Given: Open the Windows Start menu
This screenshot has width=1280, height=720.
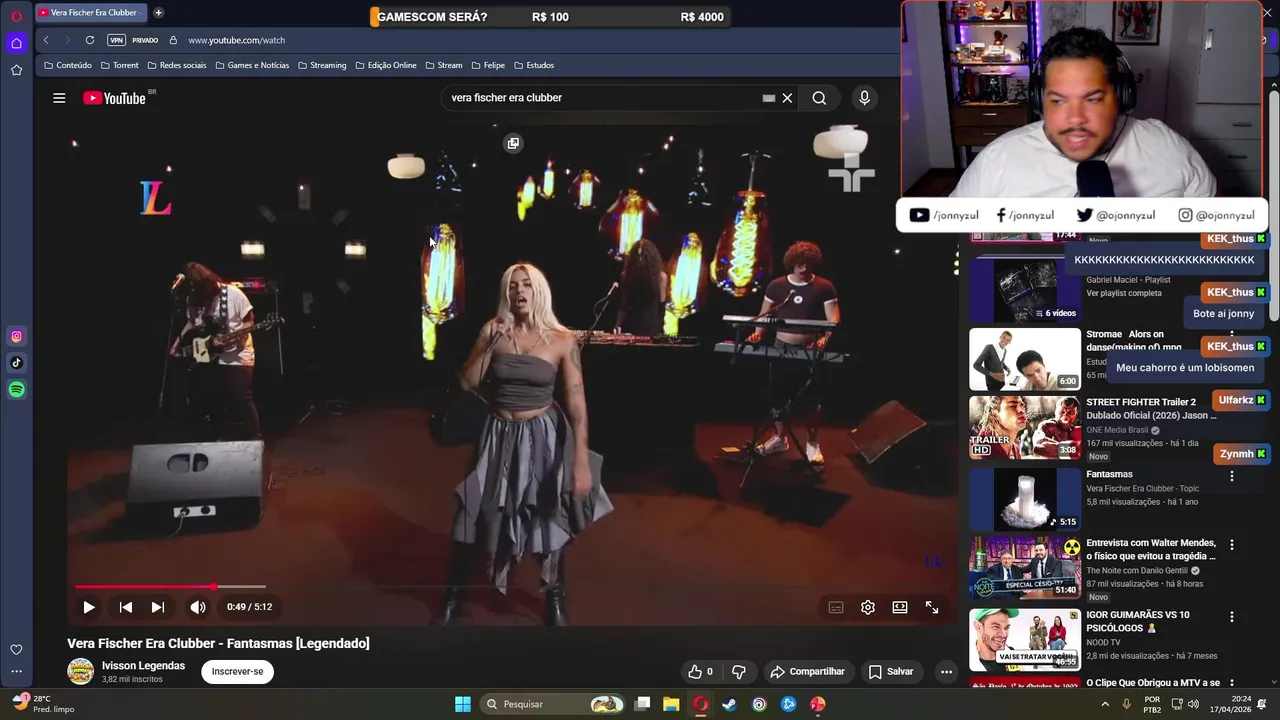Looking at the screenshot, I should [x=463, y=704].
